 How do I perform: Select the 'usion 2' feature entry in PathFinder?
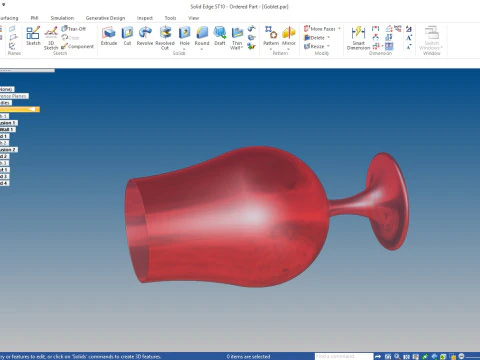coord(9,150)
